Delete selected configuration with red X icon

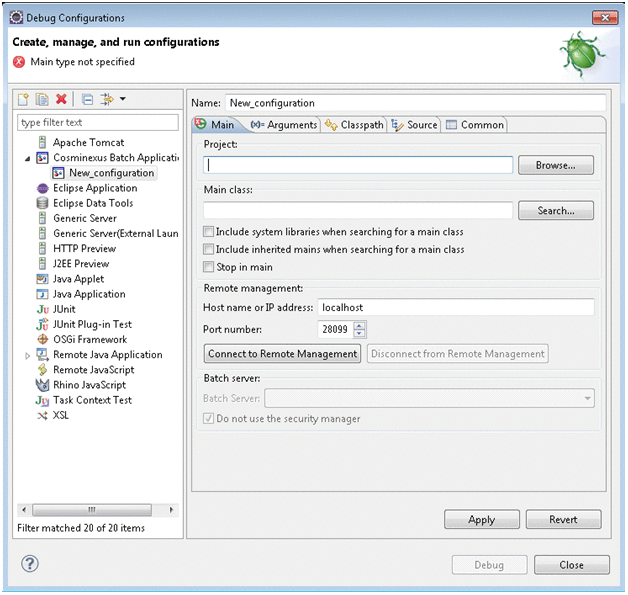62,99
